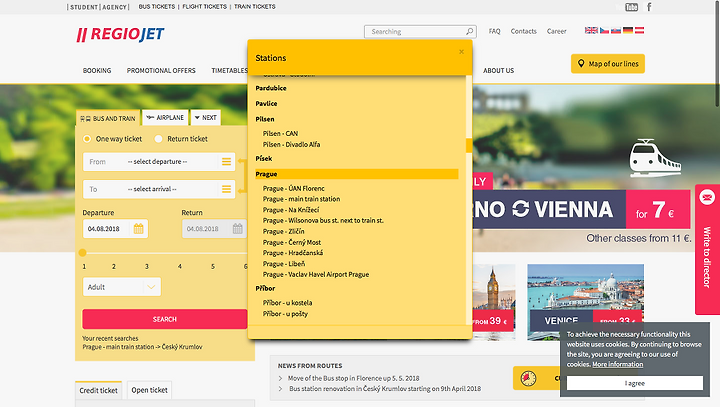Image resolution: width=720 pixels, height=407 pixels.
Task: Expand the NEXT tab dropdown
Action: point(206,118)
